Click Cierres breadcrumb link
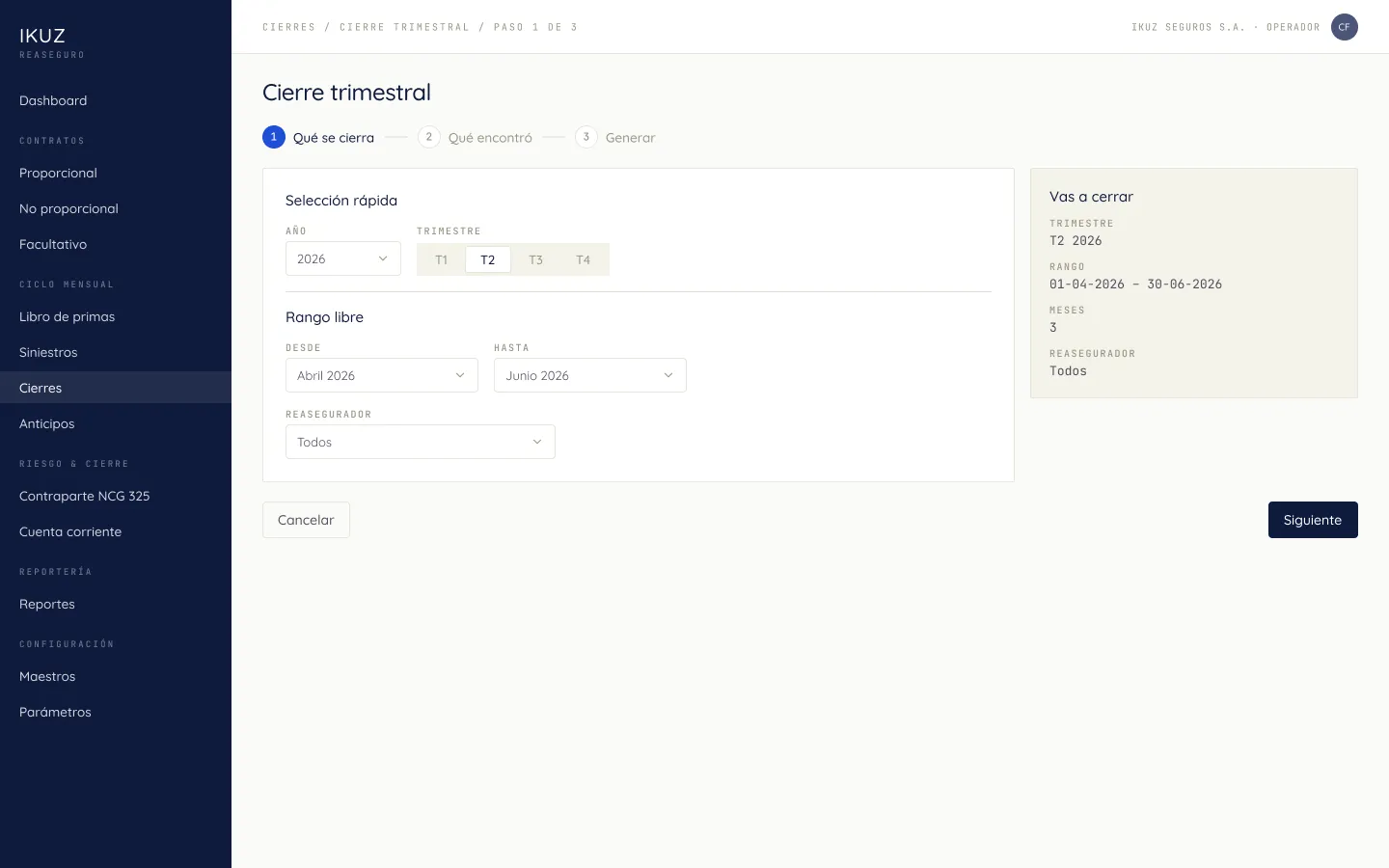 click(x=289, y=27)
